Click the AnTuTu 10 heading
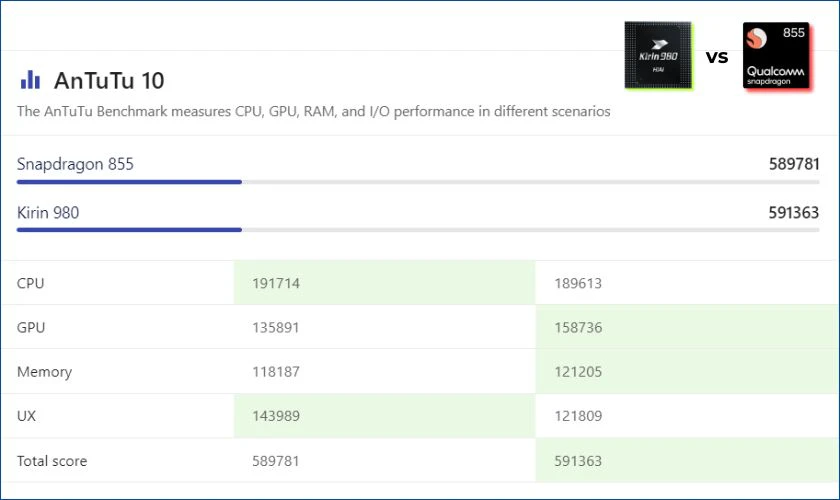This screenshot has width=840, height=500. point(109,80)
